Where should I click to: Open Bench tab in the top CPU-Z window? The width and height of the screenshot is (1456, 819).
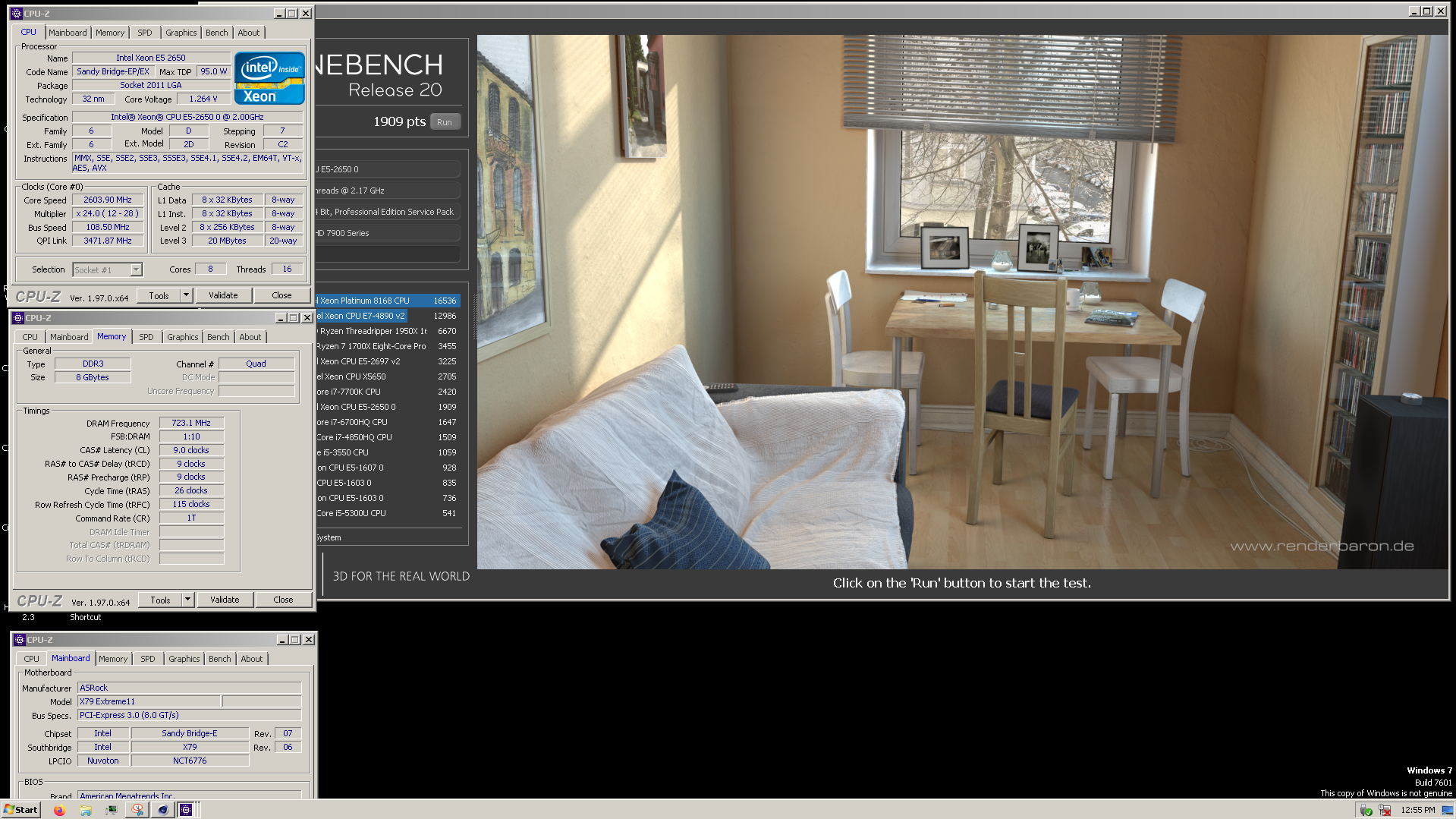pos(217,33)
